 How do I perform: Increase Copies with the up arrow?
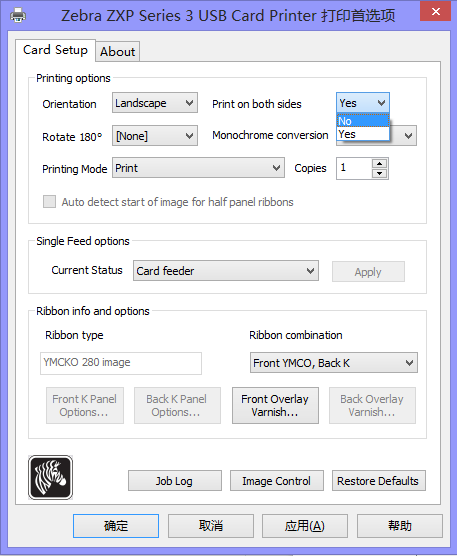379,163
